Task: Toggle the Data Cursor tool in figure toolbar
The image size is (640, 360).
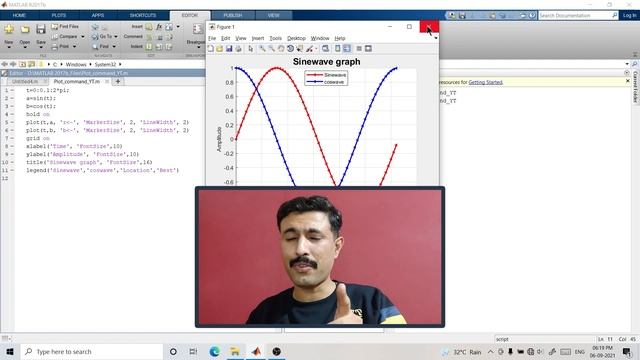Action: 300,49
